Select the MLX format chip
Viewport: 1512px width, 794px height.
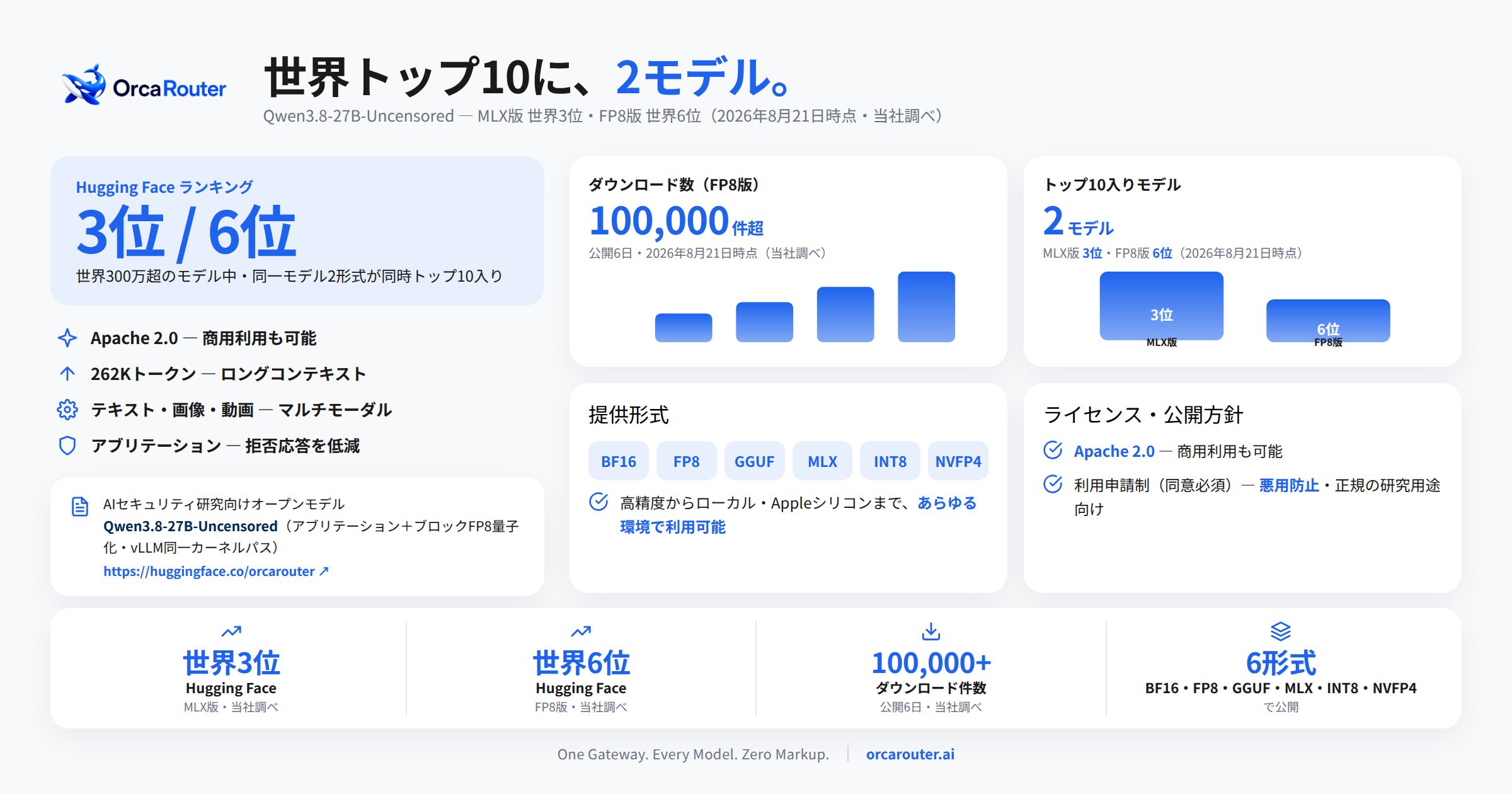pyautogui.click(x=822, y=461)
